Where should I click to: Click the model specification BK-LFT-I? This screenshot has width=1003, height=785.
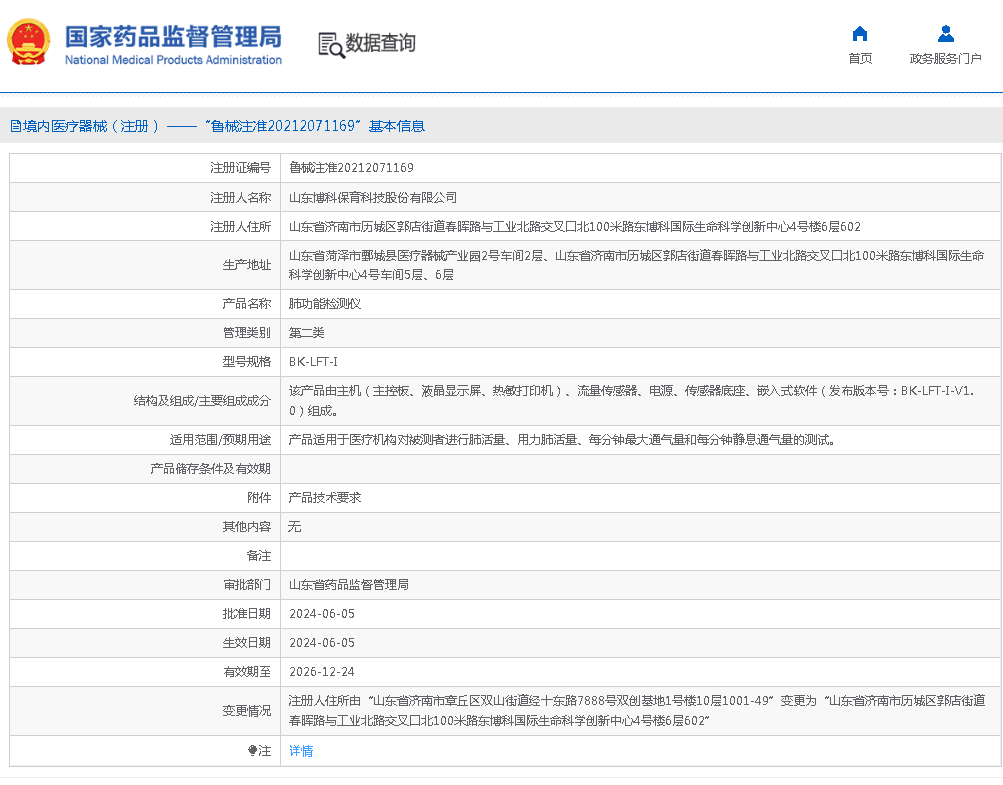click(313, 362)
